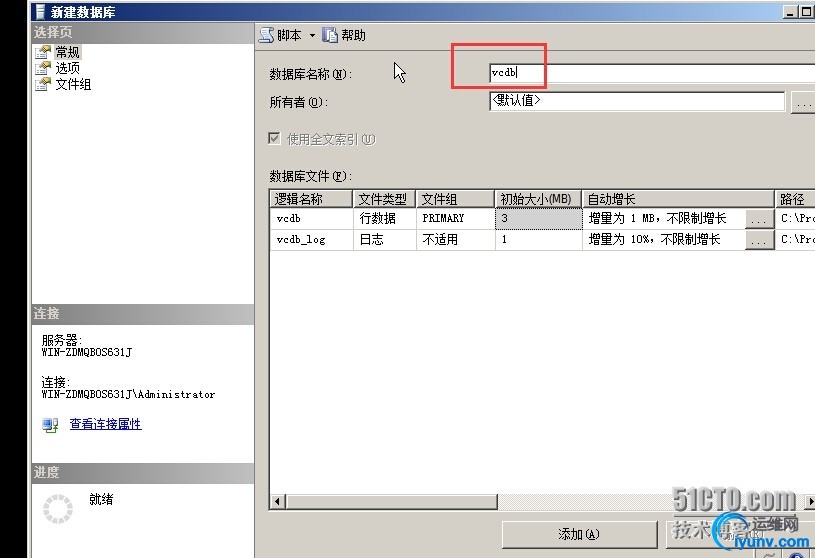Click the 文件组 column header in the grid
The image size is (815, 558).
pyautogui.click(x=455, y=199)
